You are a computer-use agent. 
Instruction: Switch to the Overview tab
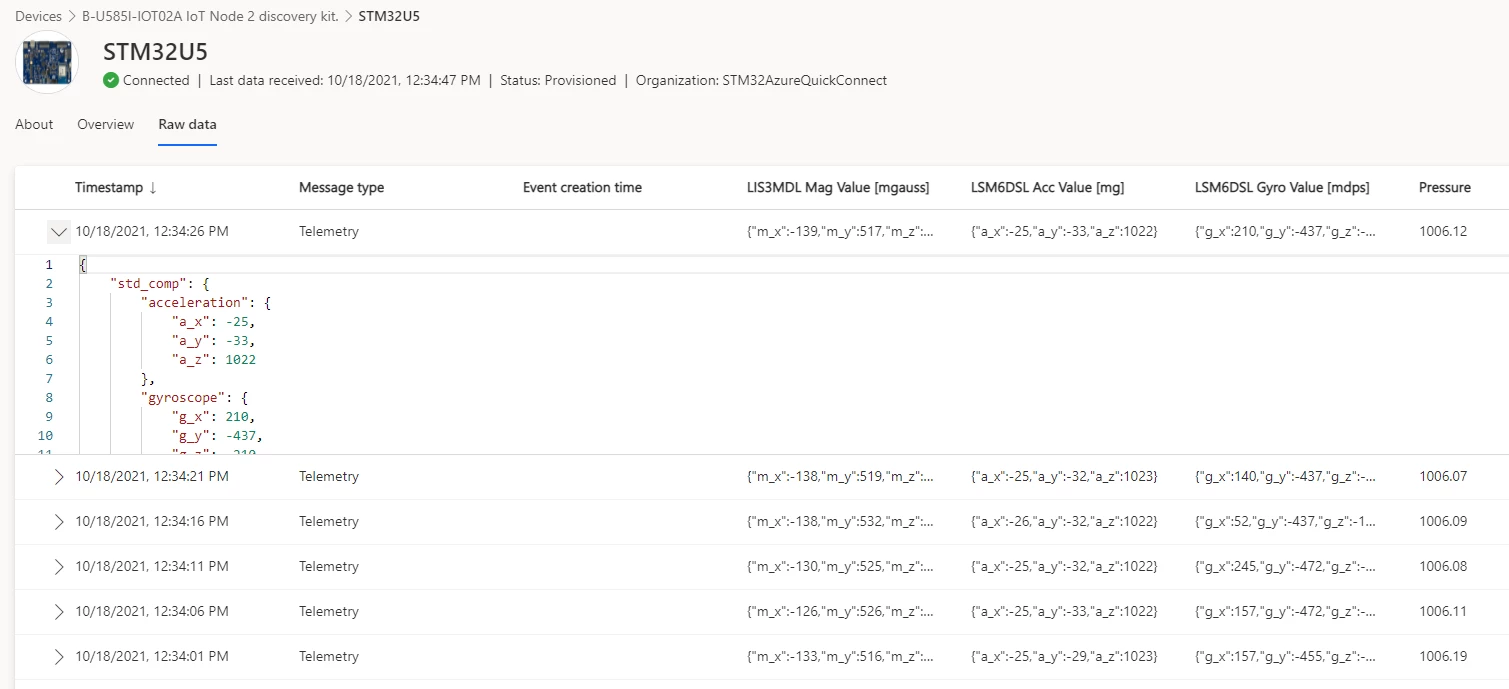pyautogui.click(x=105, y=124)
